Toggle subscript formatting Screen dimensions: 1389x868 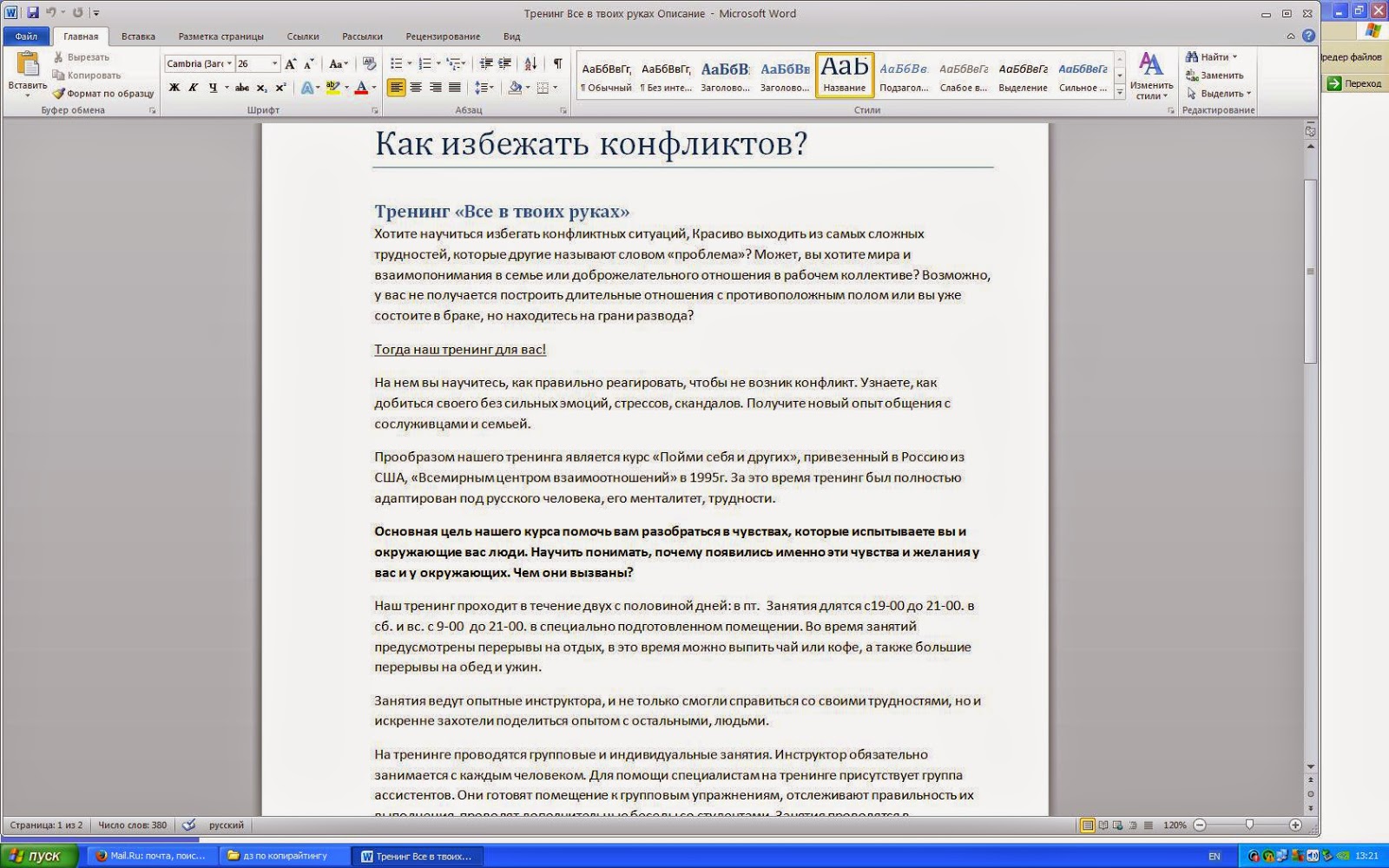click(x=261, y=88)
